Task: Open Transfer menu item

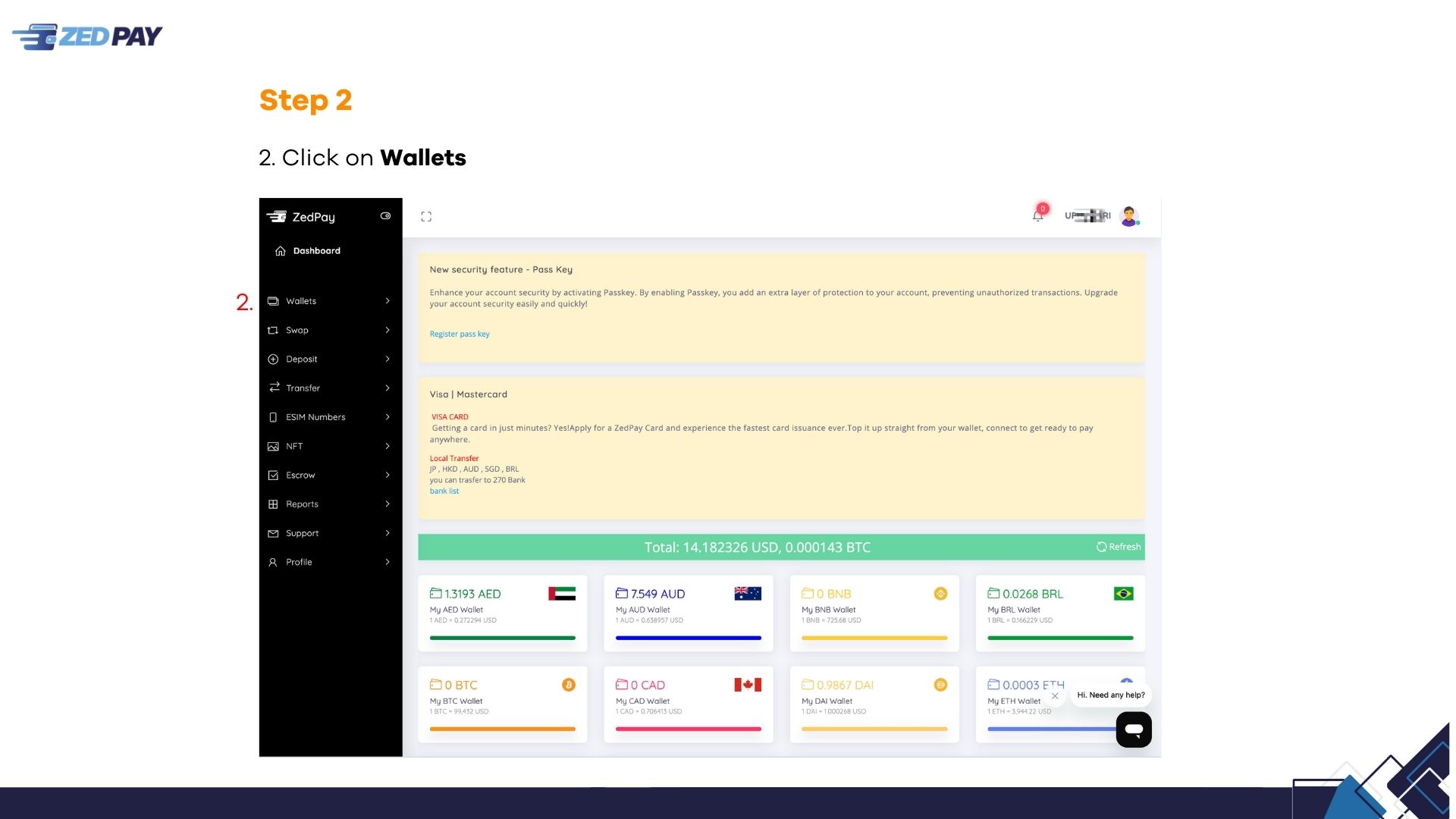Action: (331, 388)
